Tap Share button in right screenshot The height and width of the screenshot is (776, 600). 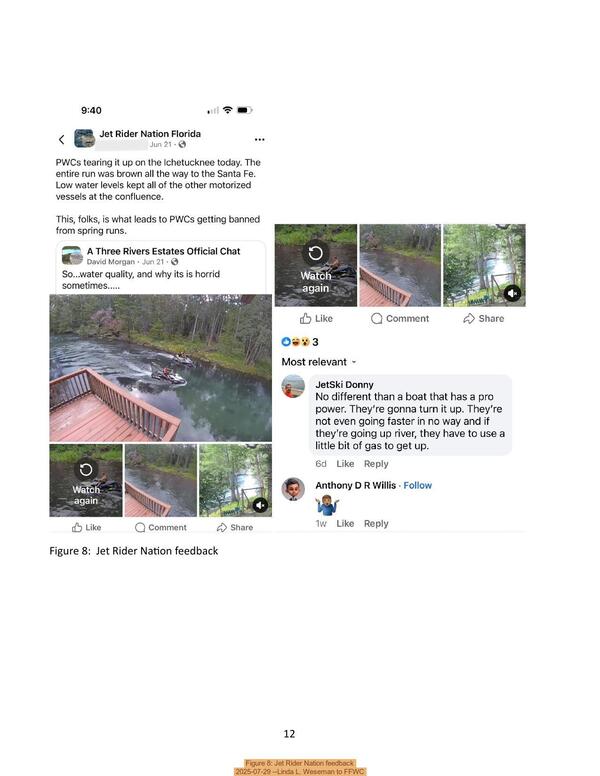pyautogui.click(x=484, y=319)
